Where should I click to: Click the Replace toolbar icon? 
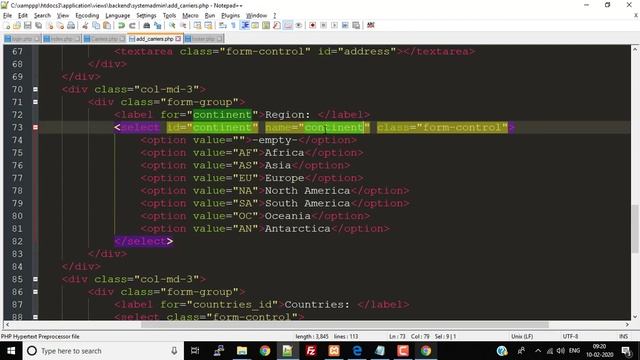(158, 25)
